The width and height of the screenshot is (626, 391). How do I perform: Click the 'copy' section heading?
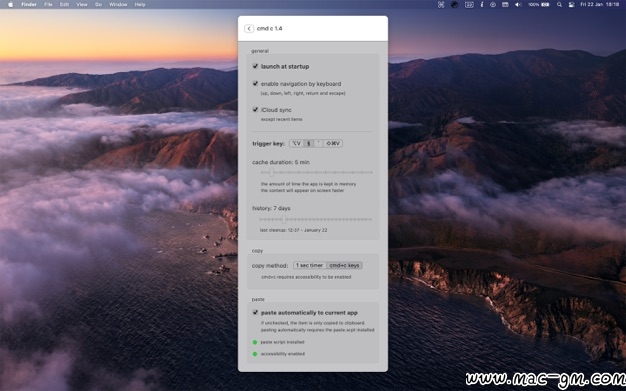tap(257, 251)
